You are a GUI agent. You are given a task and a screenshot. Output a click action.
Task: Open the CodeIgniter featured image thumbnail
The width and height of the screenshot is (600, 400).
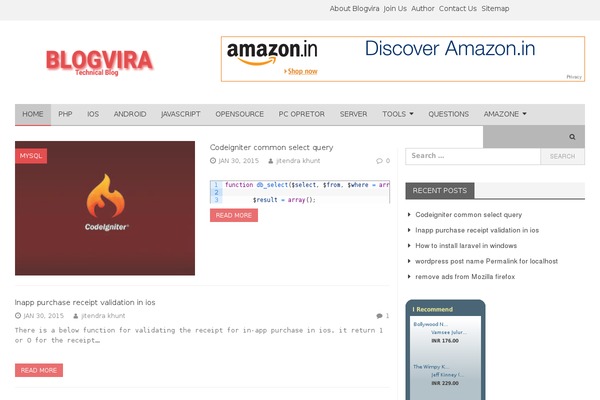pyautogui.click(x=105, y=208)
